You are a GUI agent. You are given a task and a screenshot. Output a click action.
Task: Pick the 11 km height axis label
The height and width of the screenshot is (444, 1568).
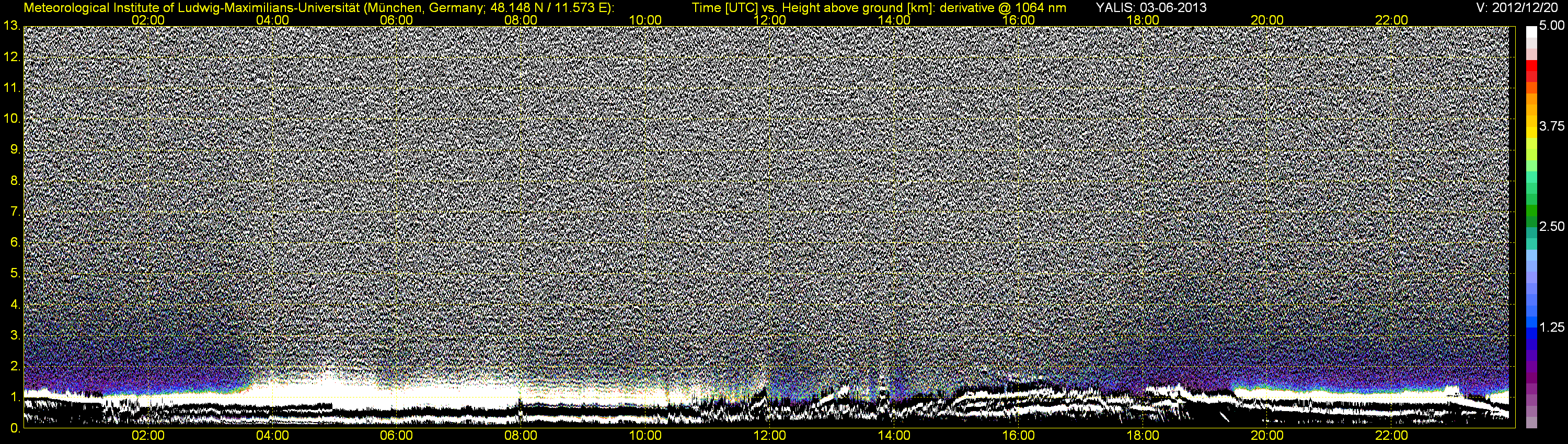(x=11, y=88)
